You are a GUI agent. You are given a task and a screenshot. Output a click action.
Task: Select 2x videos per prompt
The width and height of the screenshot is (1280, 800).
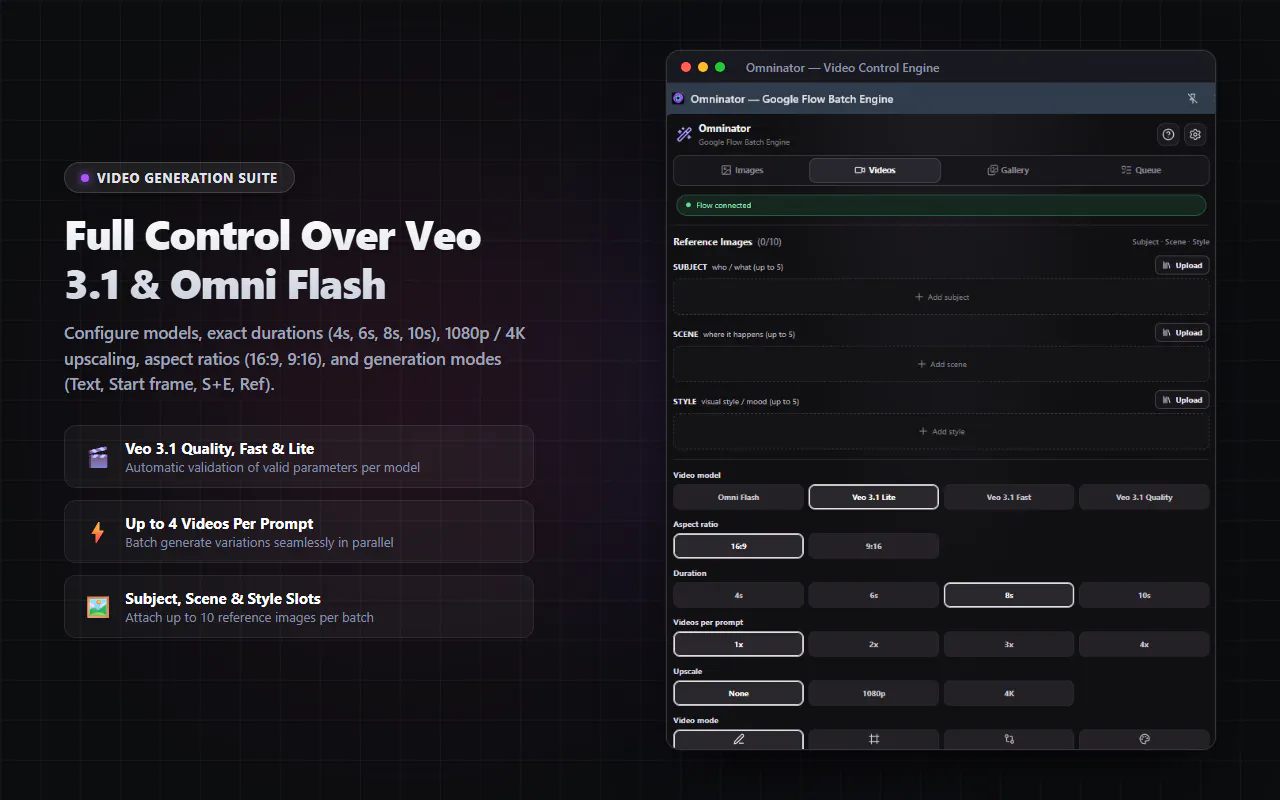[x=874, y=644]
